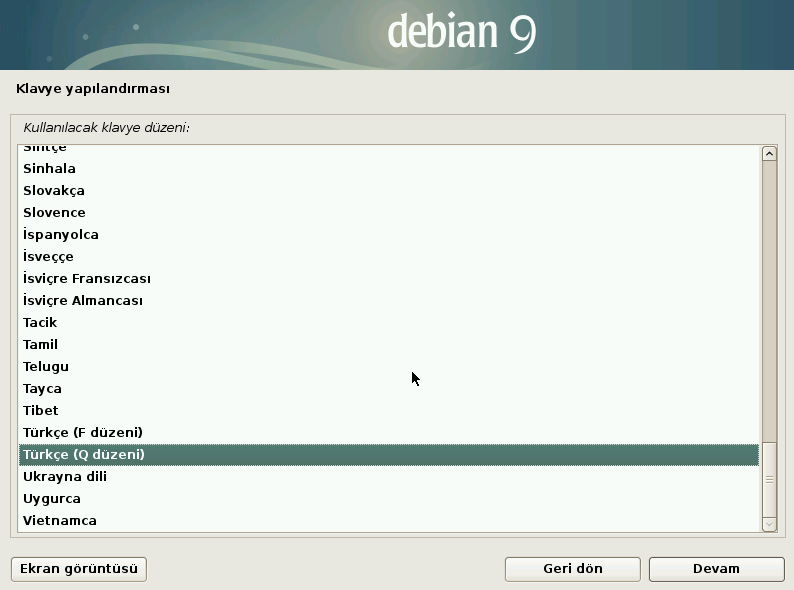
Task: Select highlighted Türkçe (Q düzeni) row
Action: [x=389, y=455]
